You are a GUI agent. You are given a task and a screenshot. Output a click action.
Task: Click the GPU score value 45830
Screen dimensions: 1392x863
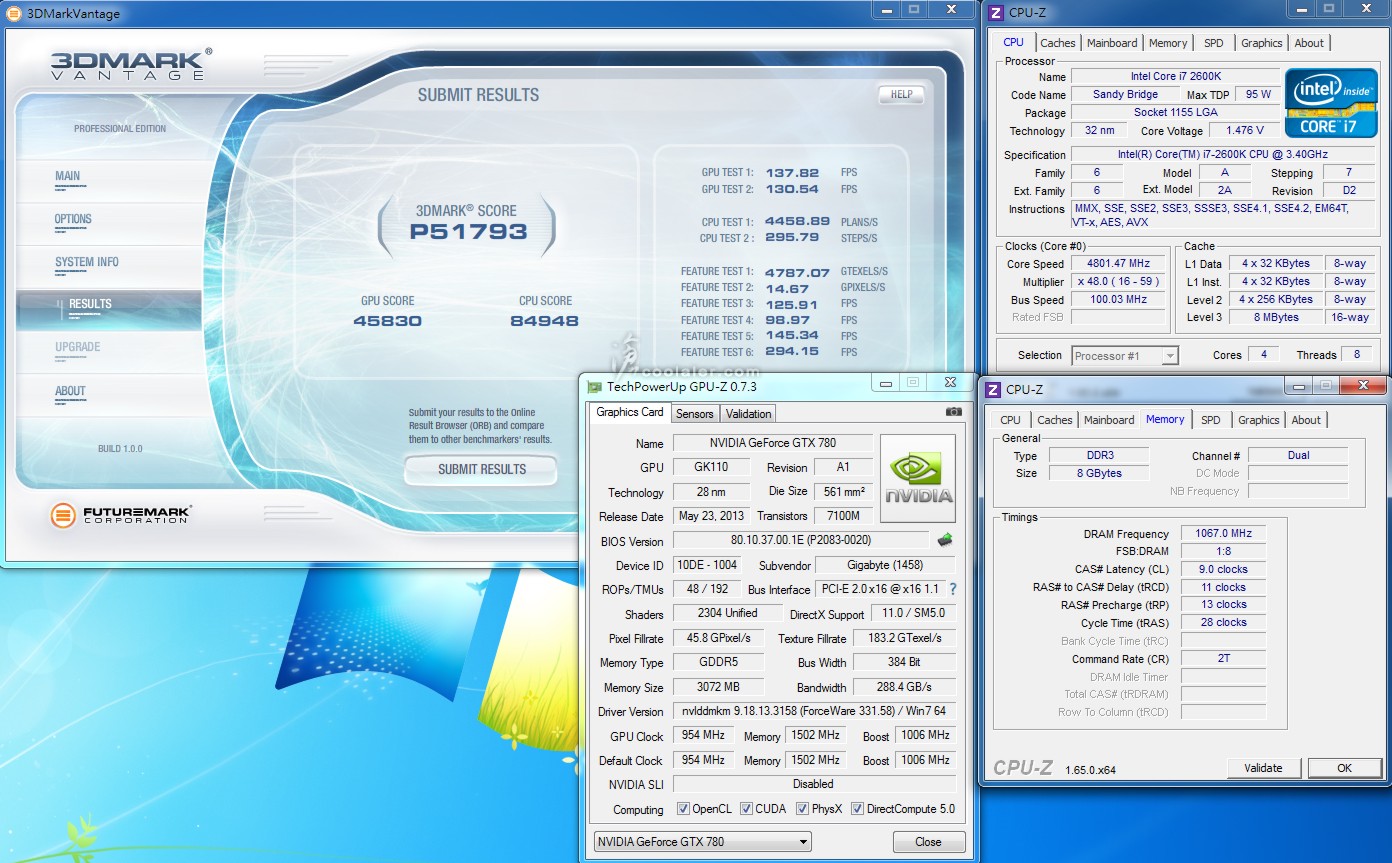(x=387, y=321)
